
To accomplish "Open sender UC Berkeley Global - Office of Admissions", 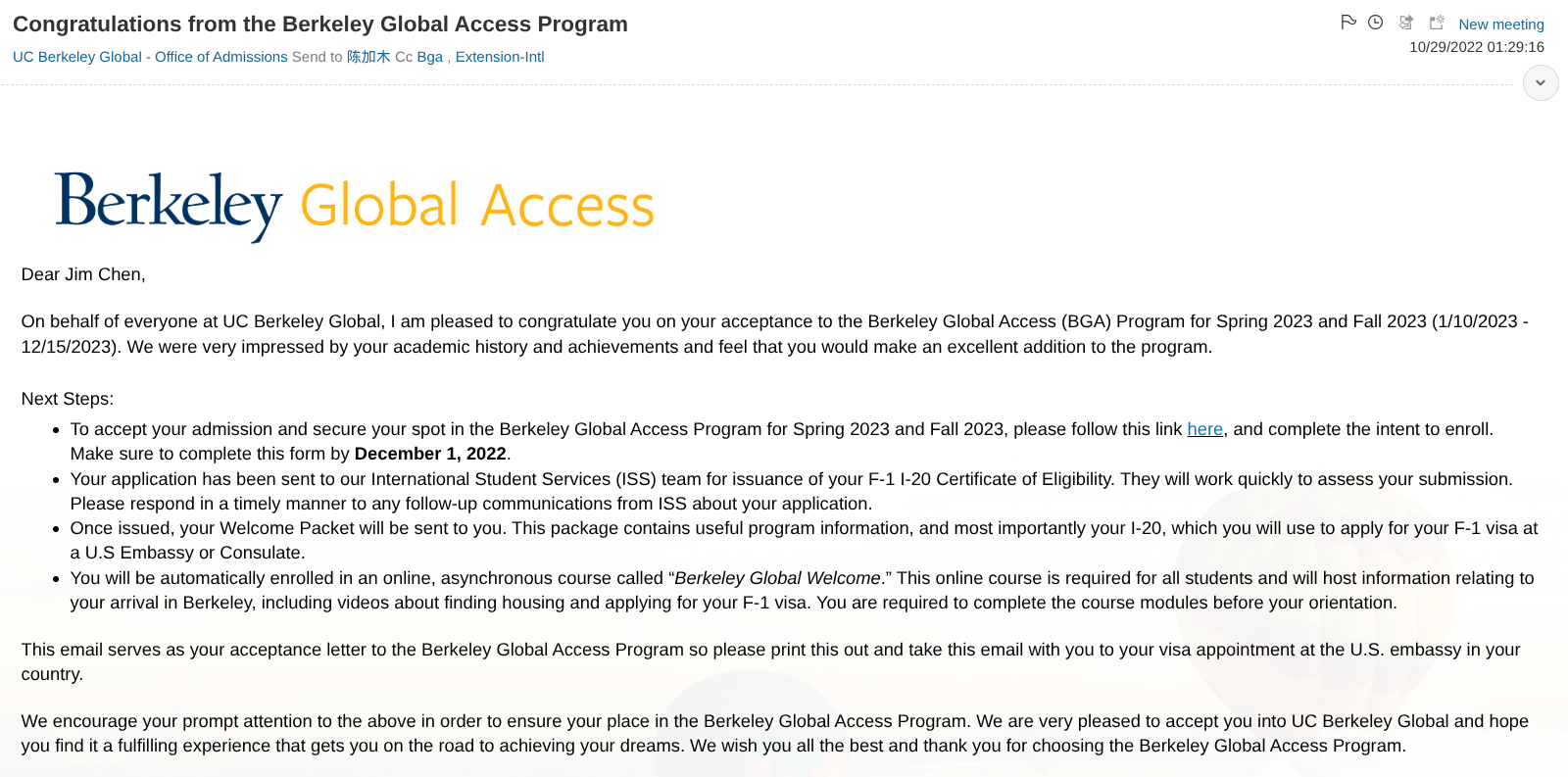I will click(x=150, y=57).
